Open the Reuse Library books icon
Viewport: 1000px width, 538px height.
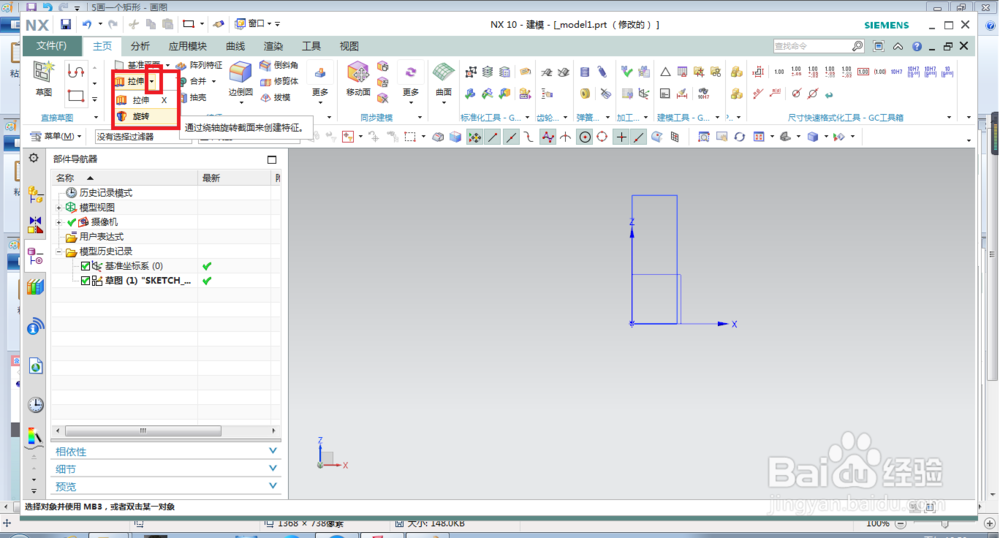tap(35, 287)
